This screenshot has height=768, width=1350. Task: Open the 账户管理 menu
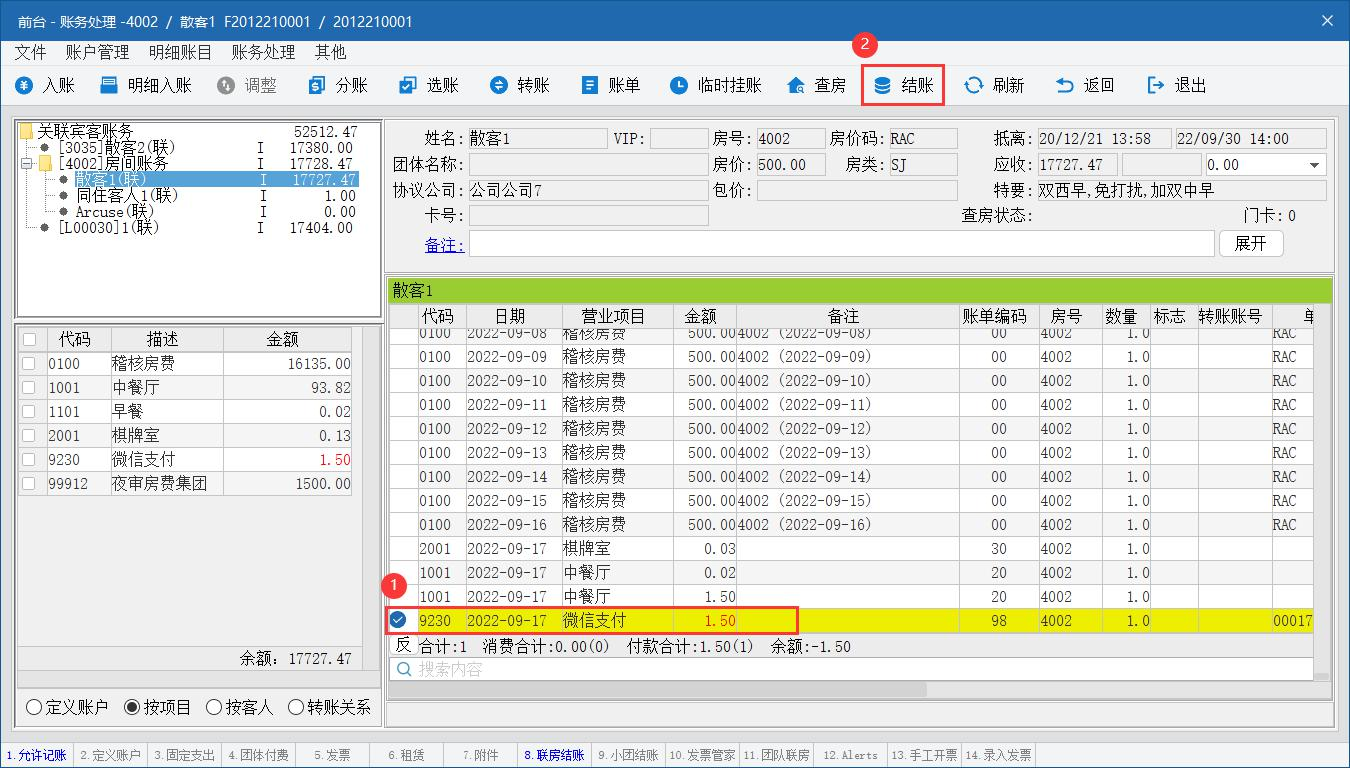click(97, 52)
